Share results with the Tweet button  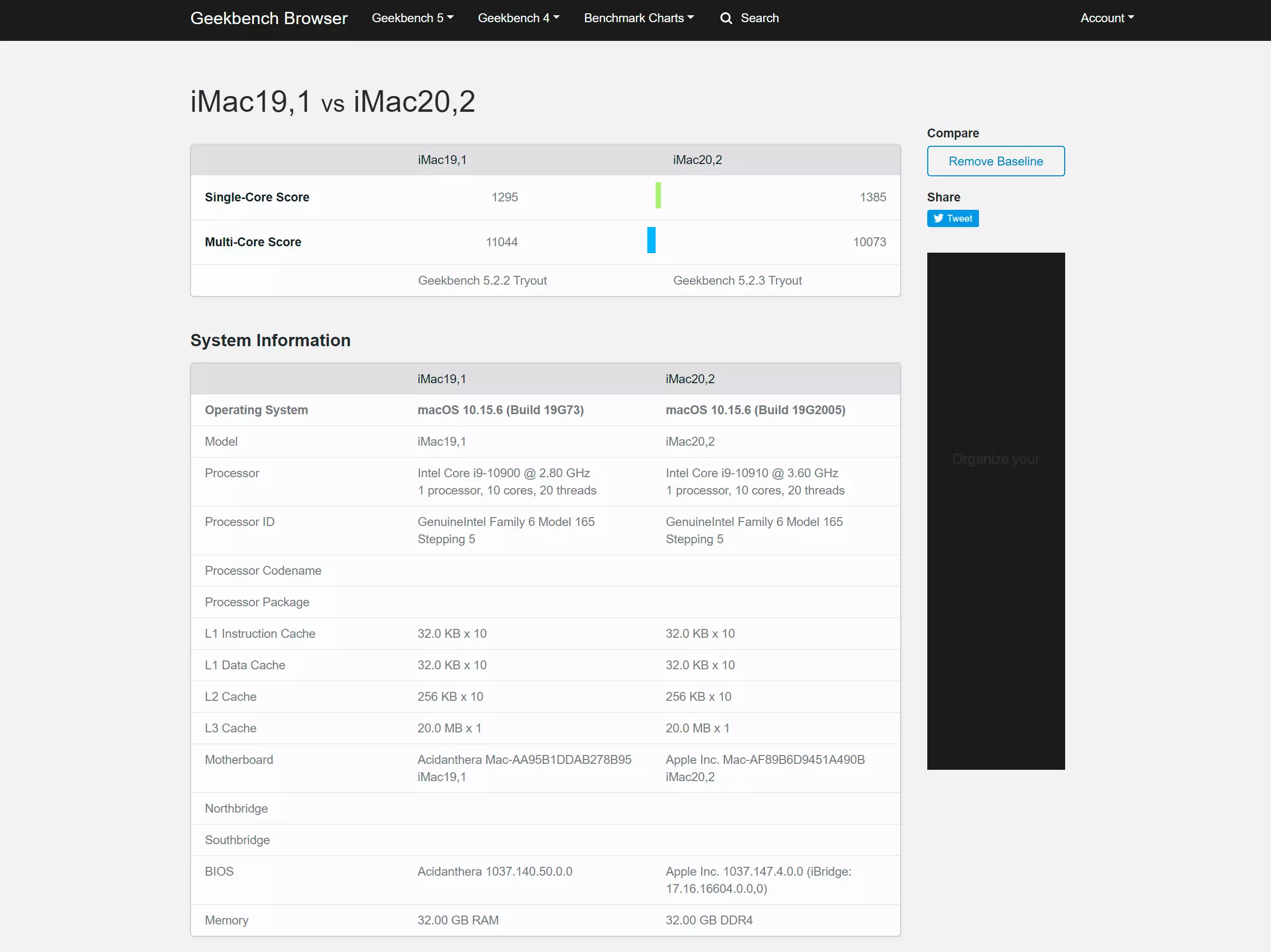tap(952, 218)
